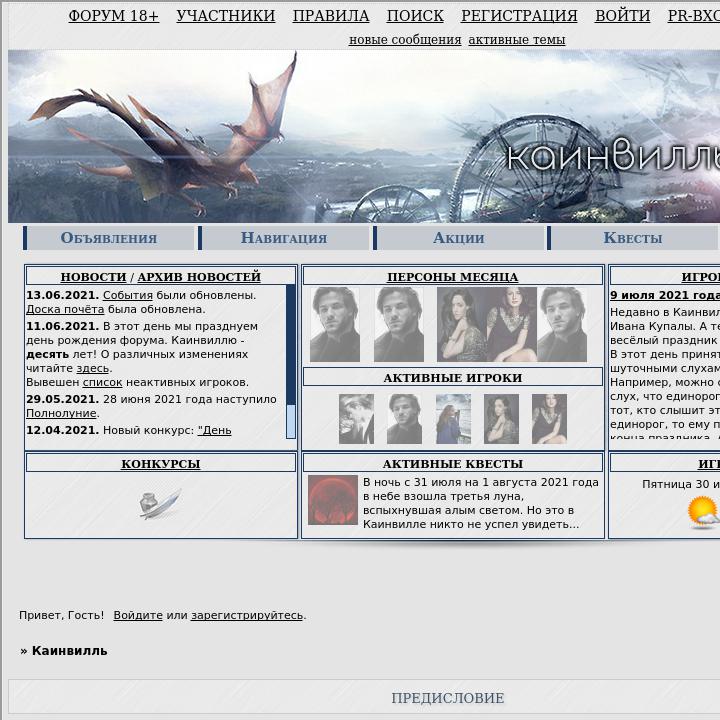720x720 pixels.
Task: Click the two women image in Персоны месяца
Action: click(x=487, y=324)
